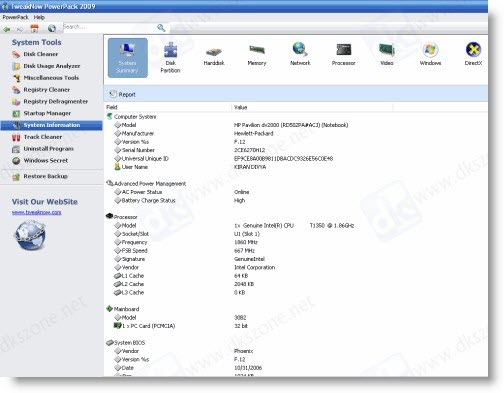Viewport: 504px width, 393px height.
Task: Click the Startup Manager sidebar icon
Action: point(16,113)
